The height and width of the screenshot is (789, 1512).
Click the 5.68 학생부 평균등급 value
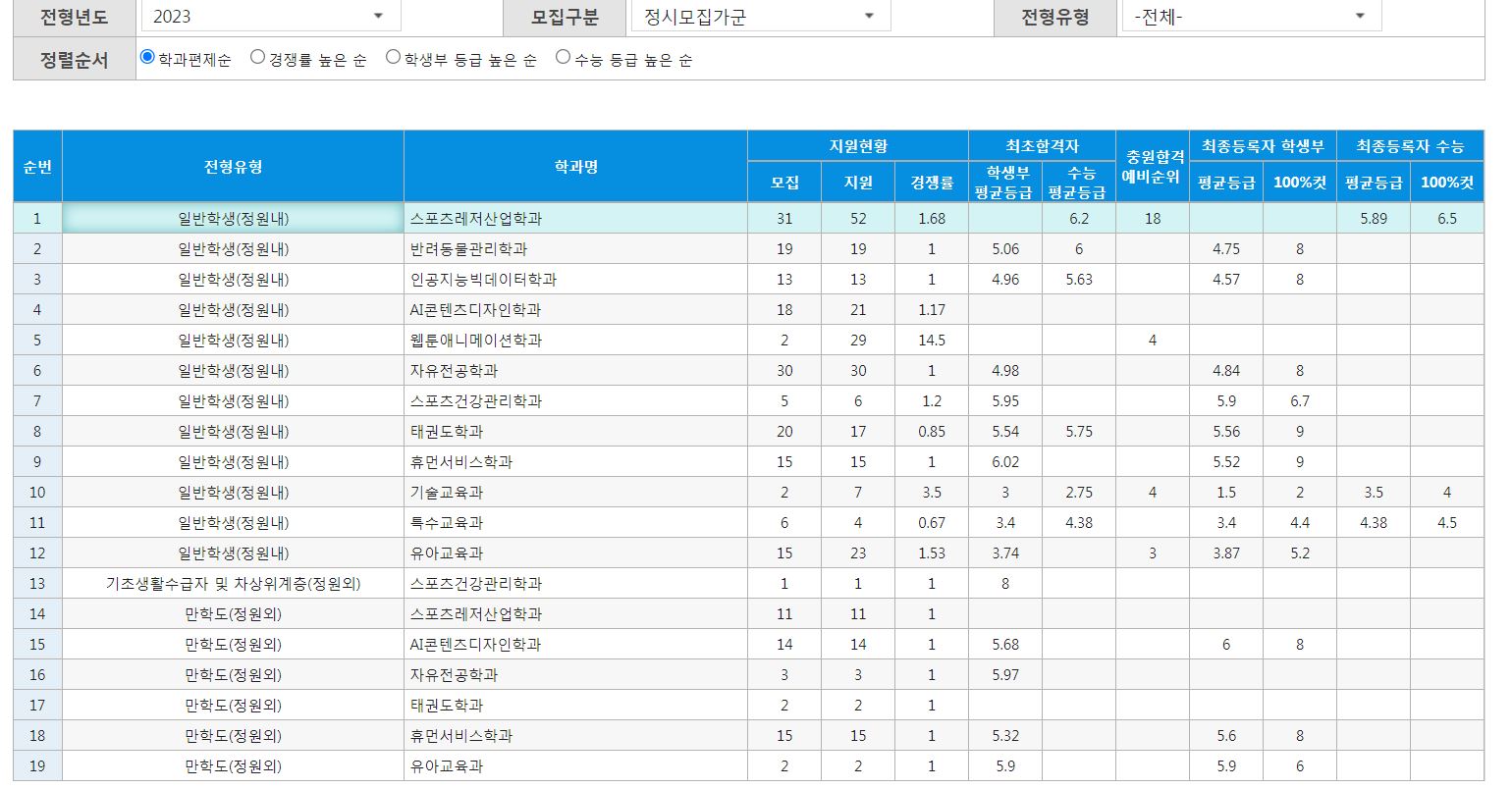[1005, 644]
